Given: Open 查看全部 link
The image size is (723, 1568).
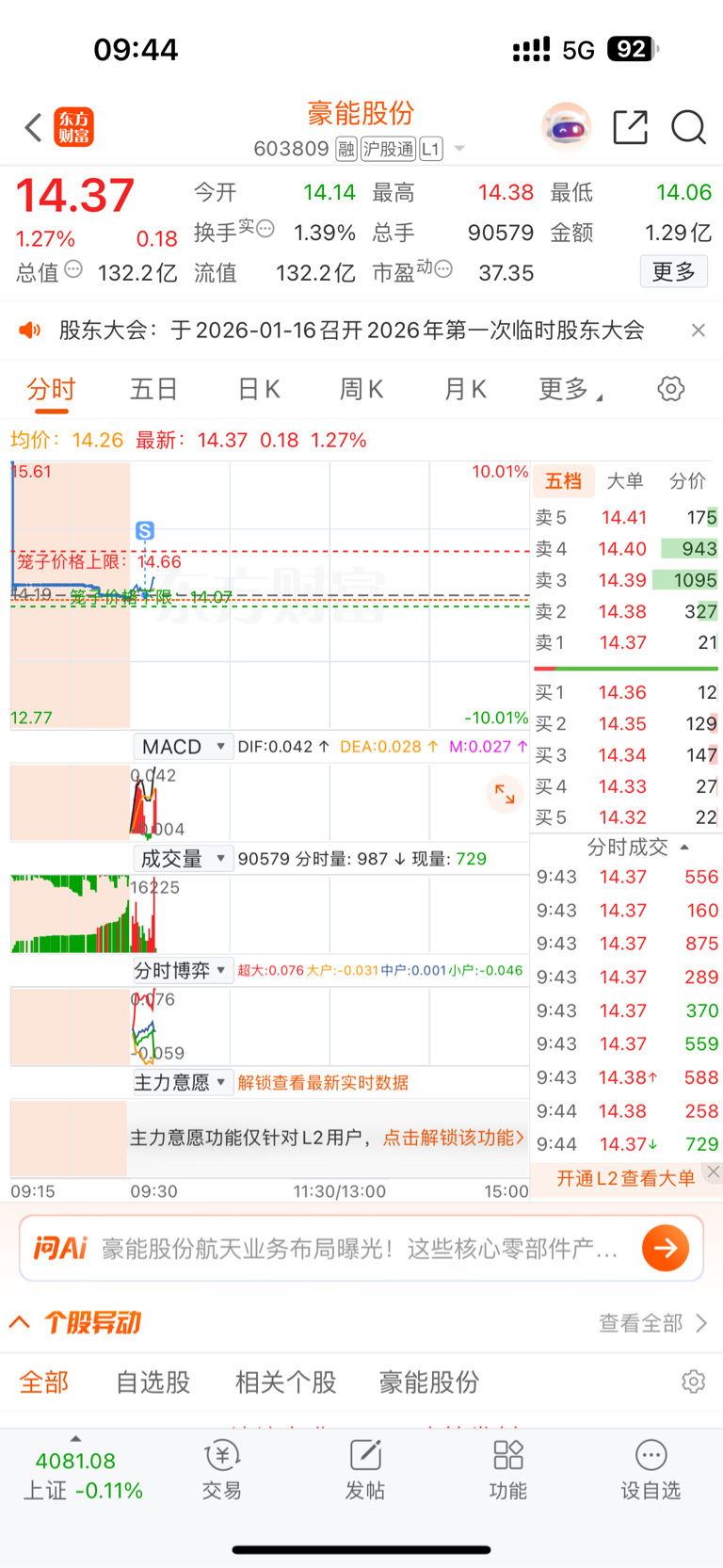Looking at the screenshot, I should coord(652,1323).
